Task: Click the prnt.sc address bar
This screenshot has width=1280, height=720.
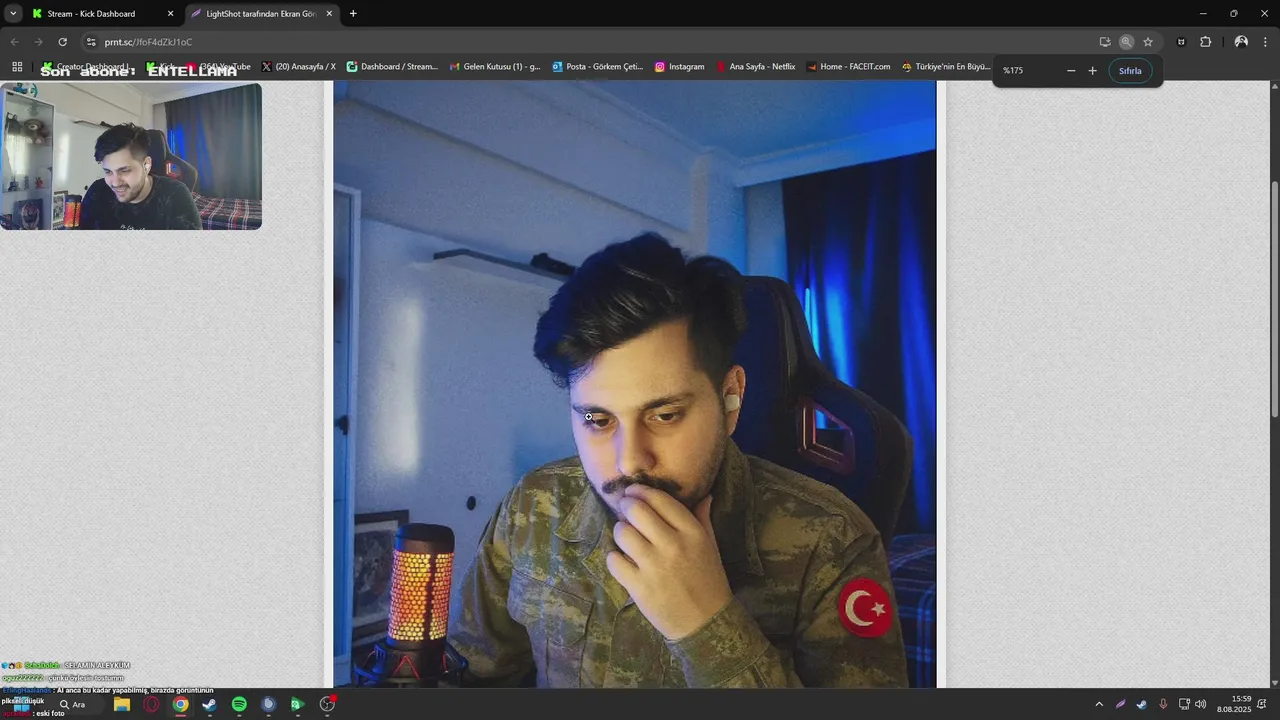Action: 590,42
